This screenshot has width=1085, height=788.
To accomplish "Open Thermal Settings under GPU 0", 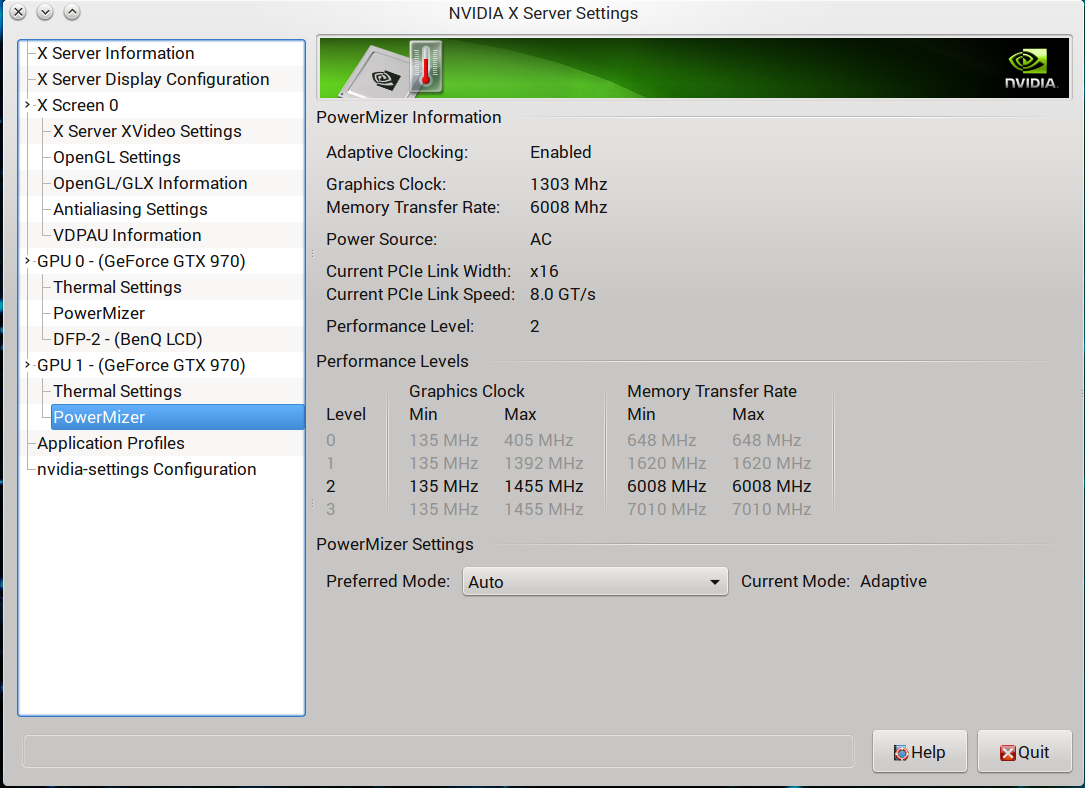I will click(x=118, y=287).
